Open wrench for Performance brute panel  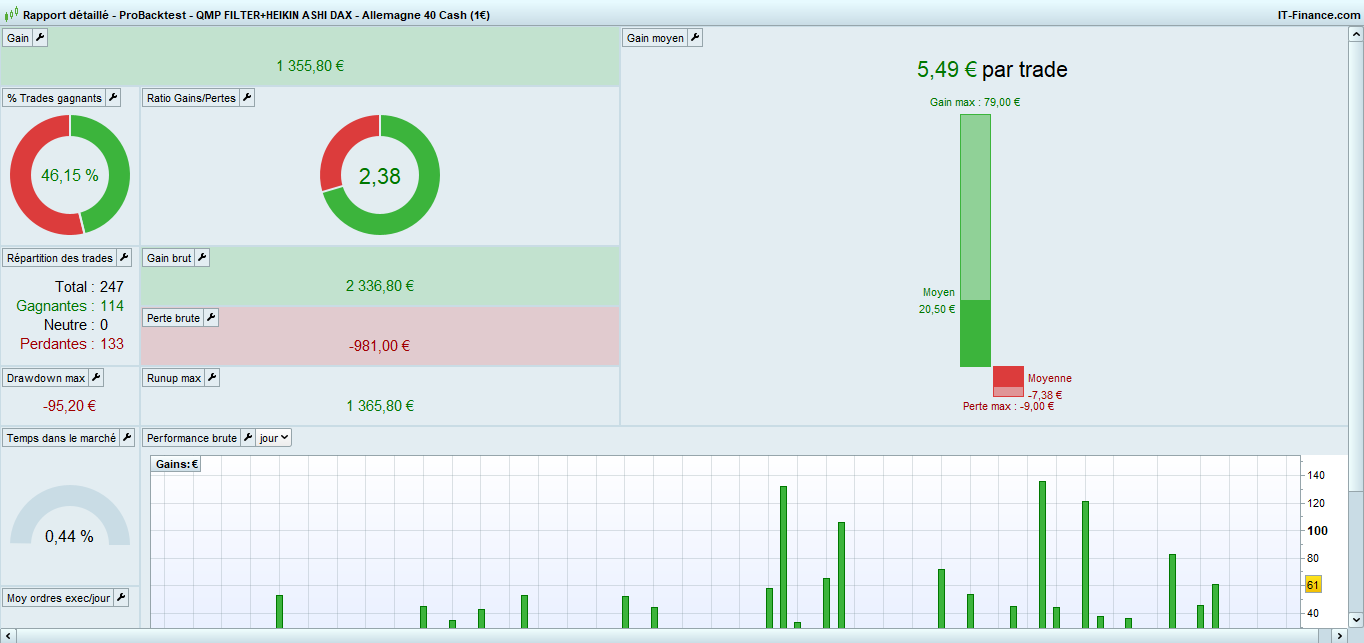click(x=247, y=438)
